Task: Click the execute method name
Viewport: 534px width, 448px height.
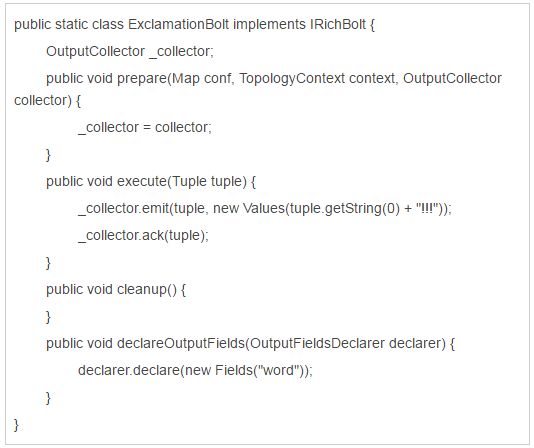Action: tap(142, 182)
